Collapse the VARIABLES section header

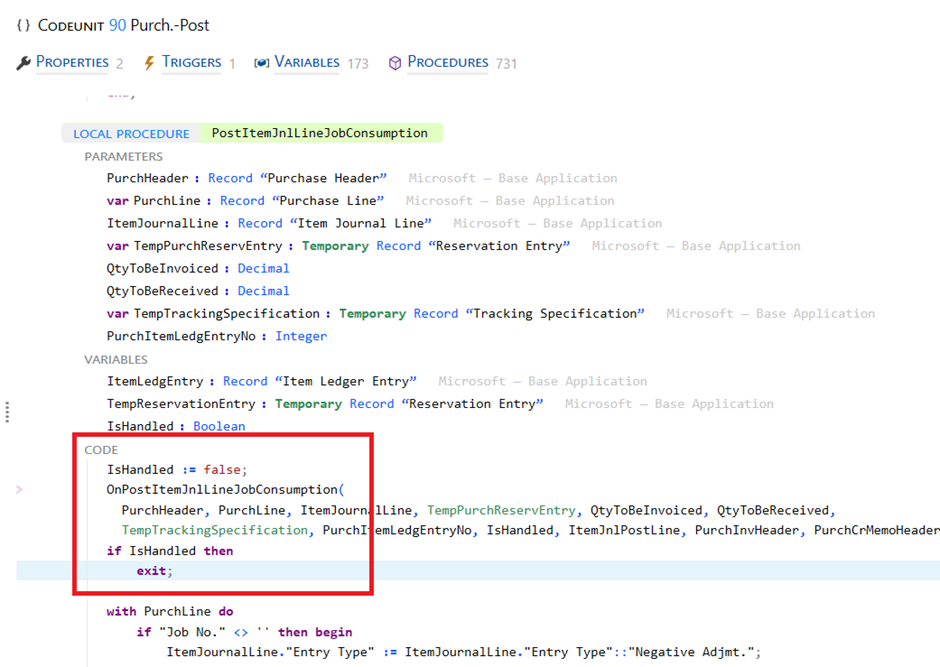point(116,359)
